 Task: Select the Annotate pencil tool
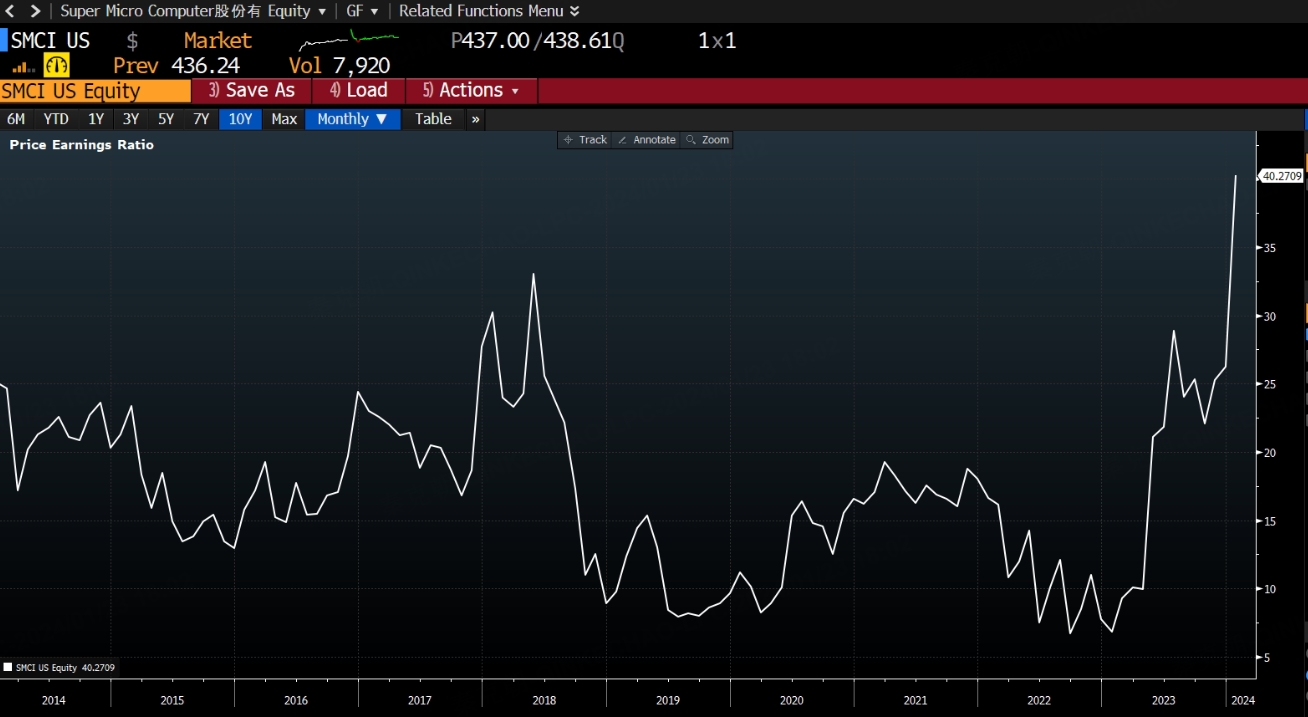646,140
